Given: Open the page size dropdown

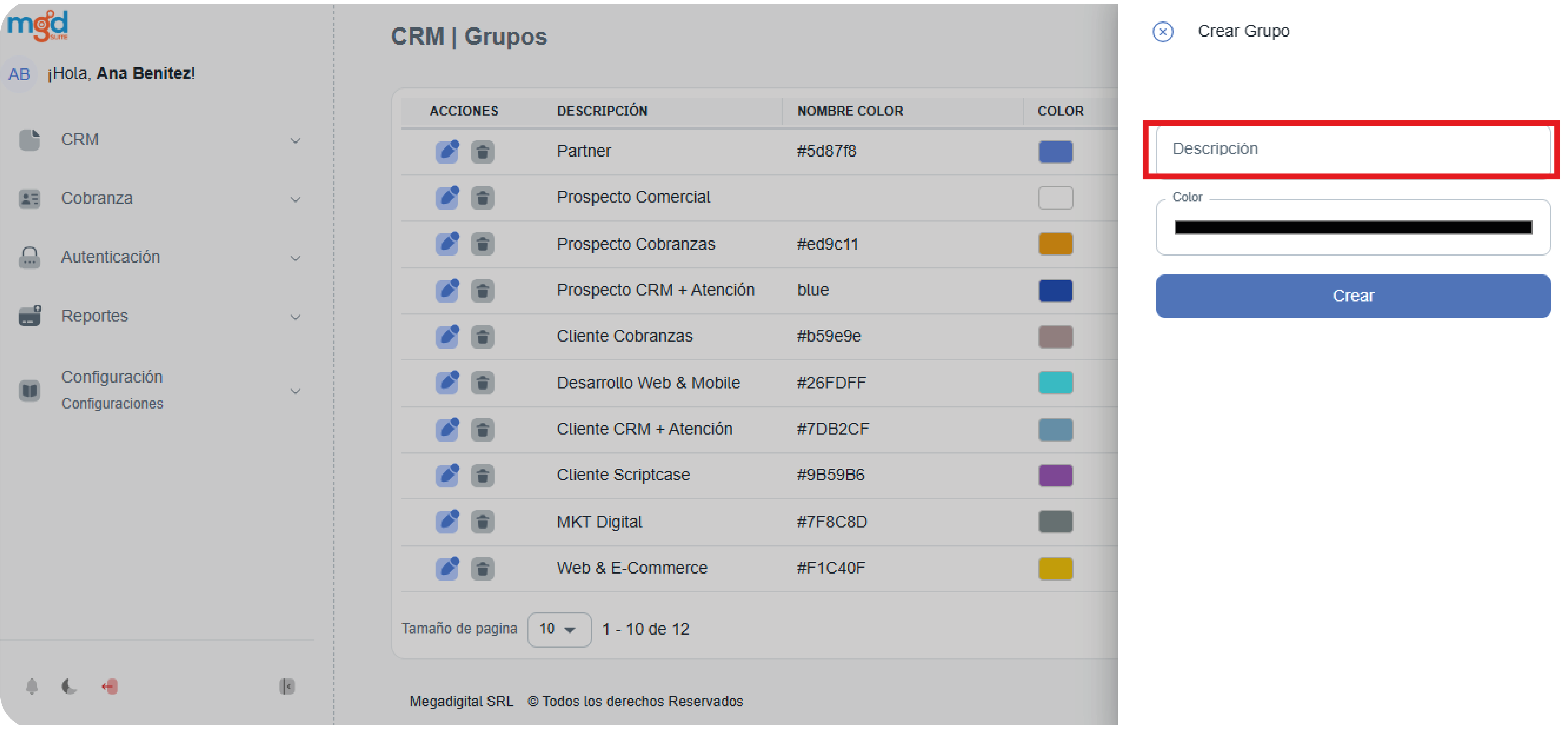Looking at the screenshot, I should pos(558,629).
